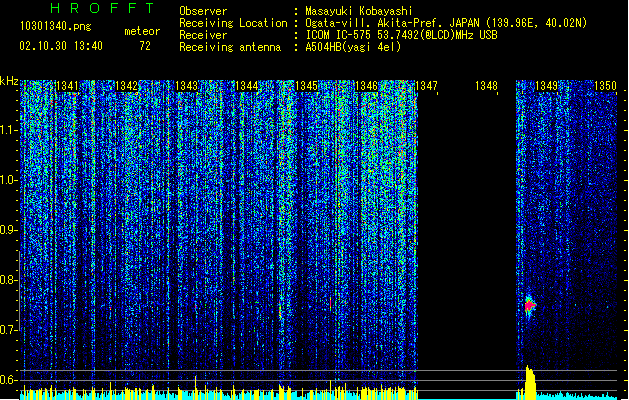Click the 0.8 kHz axis label
The image size is (629, 400).
9,280
